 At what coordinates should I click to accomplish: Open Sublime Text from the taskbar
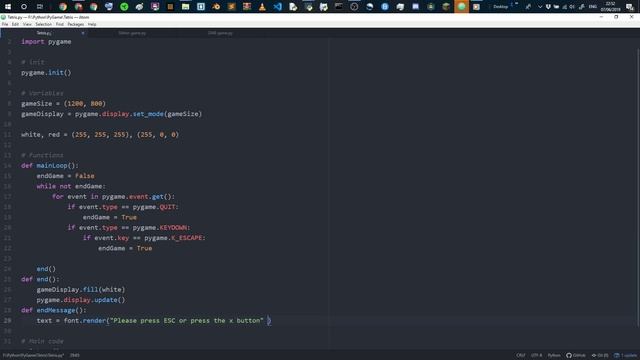(x=231, y=7)
